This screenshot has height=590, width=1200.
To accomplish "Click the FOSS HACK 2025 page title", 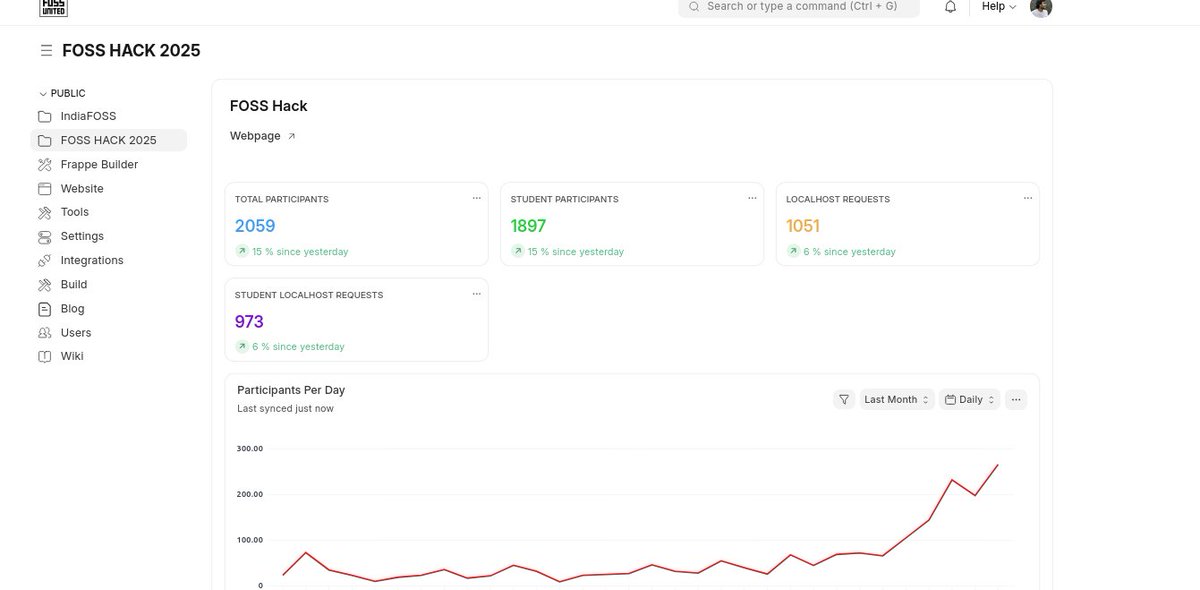I will pos(131,50).
